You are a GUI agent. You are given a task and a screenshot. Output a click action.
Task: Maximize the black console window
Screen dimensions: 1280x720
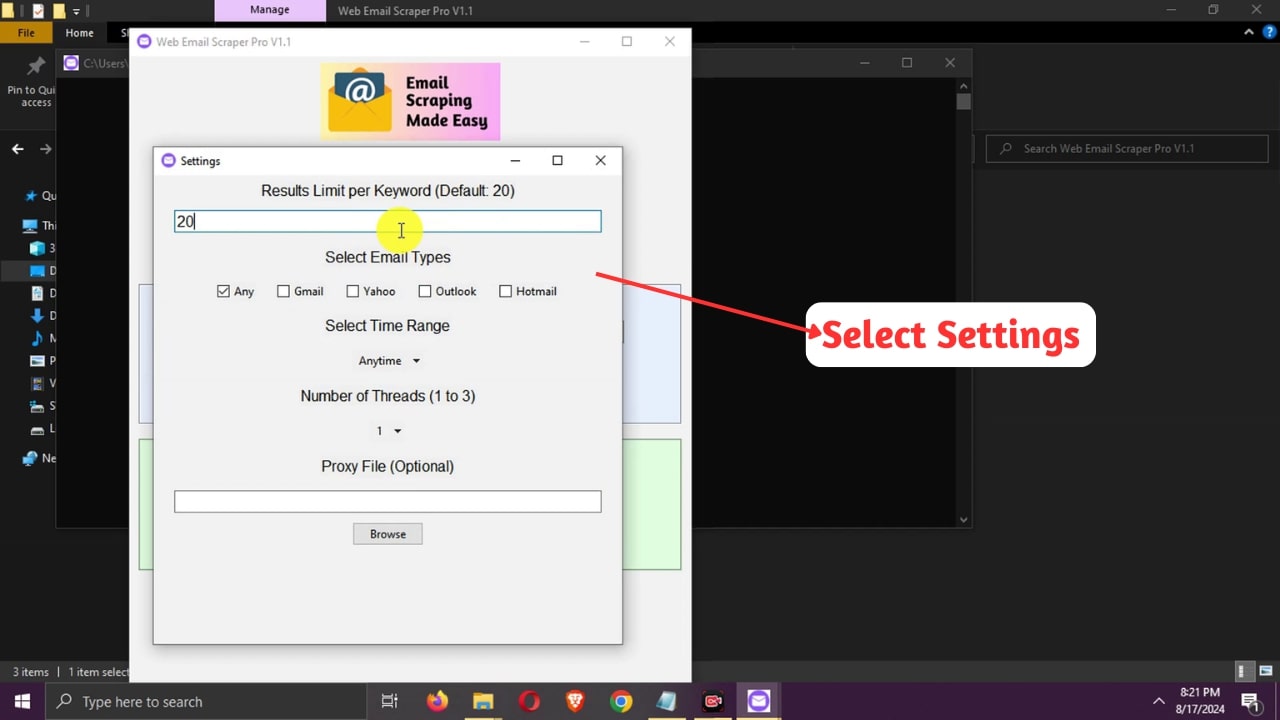[907, 62]
